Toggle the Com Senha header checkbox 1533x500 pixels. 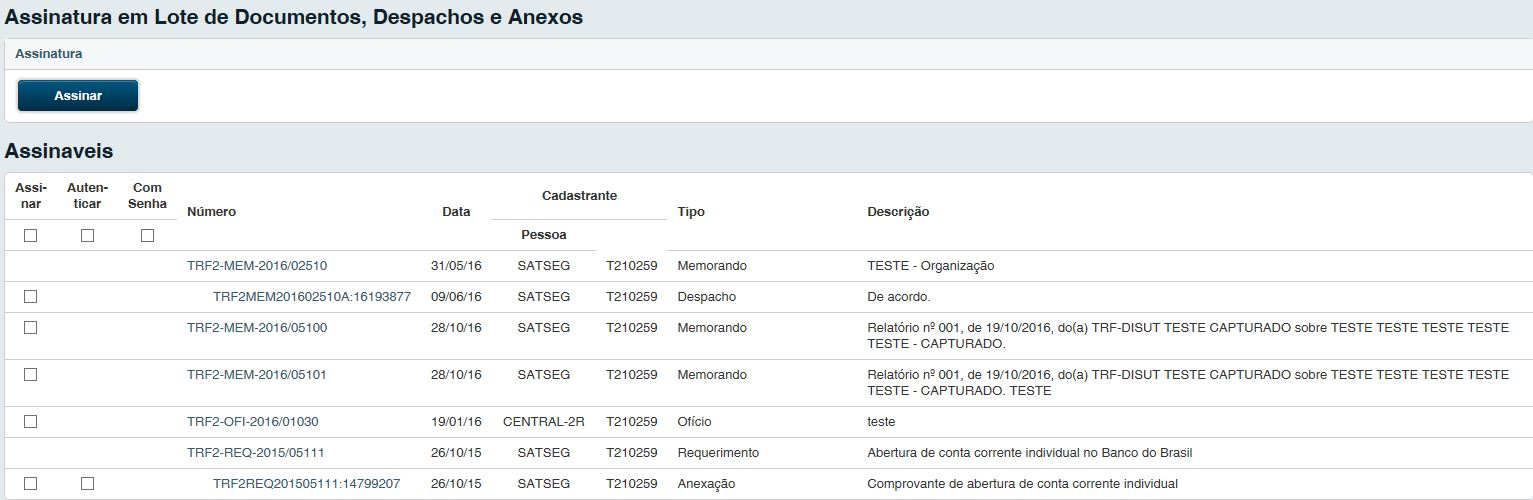pos(147,236)
